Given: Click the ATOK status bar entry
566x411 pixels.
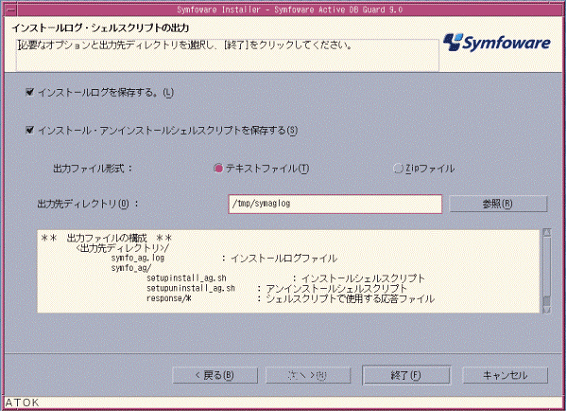Looking at the screenshot, I should click(22, 403).
